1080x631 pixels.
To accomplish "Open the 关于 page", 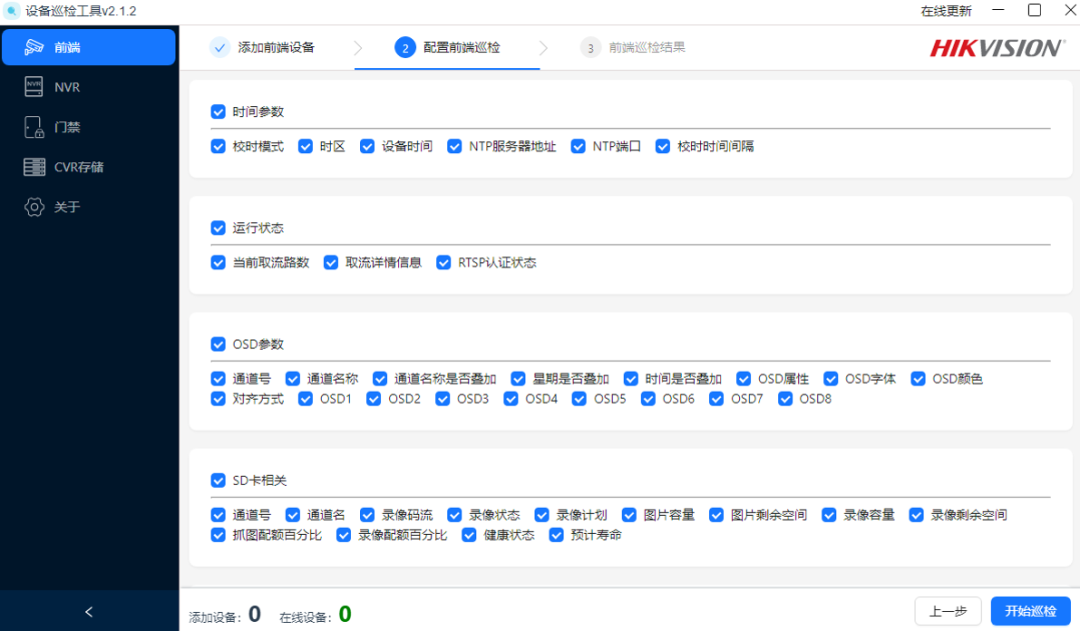I will coord(89,207).
